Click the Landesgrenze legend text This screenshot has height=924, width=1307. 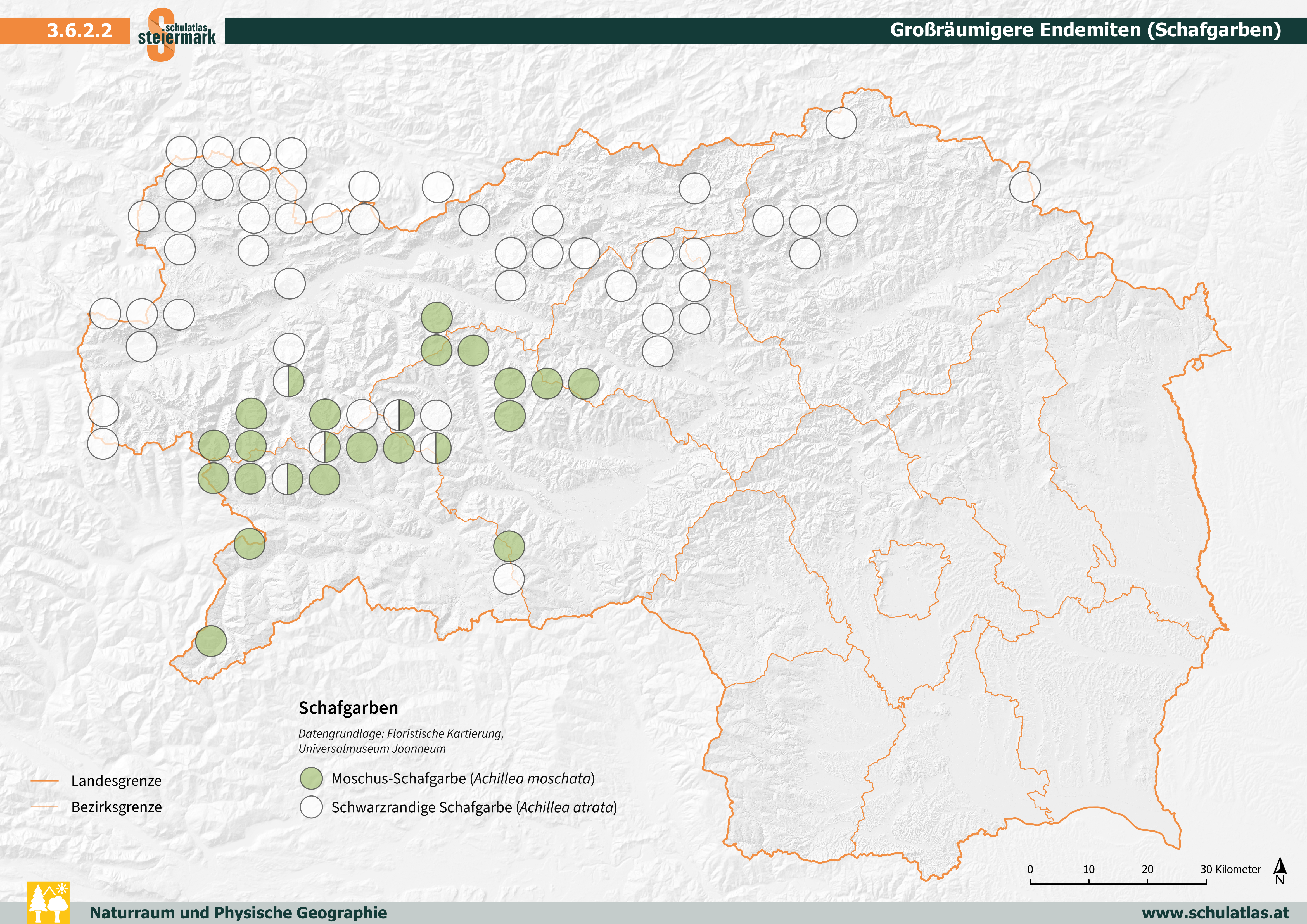[x=116, y=781]
